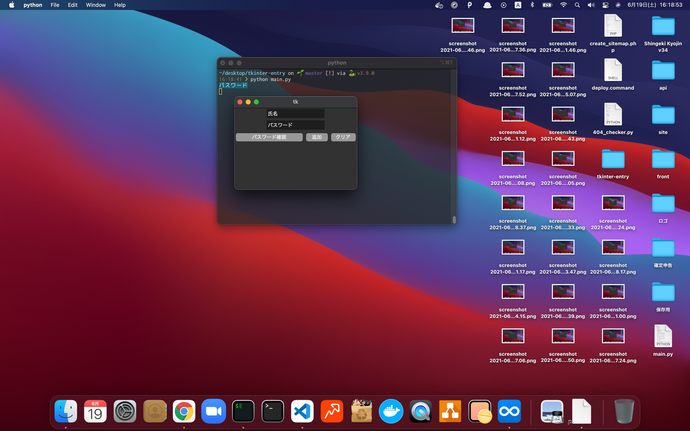Select the 404_checker.py file on the desktop
Image resolution: width=690 pixels, height=431 pixels.
point(613,114)
